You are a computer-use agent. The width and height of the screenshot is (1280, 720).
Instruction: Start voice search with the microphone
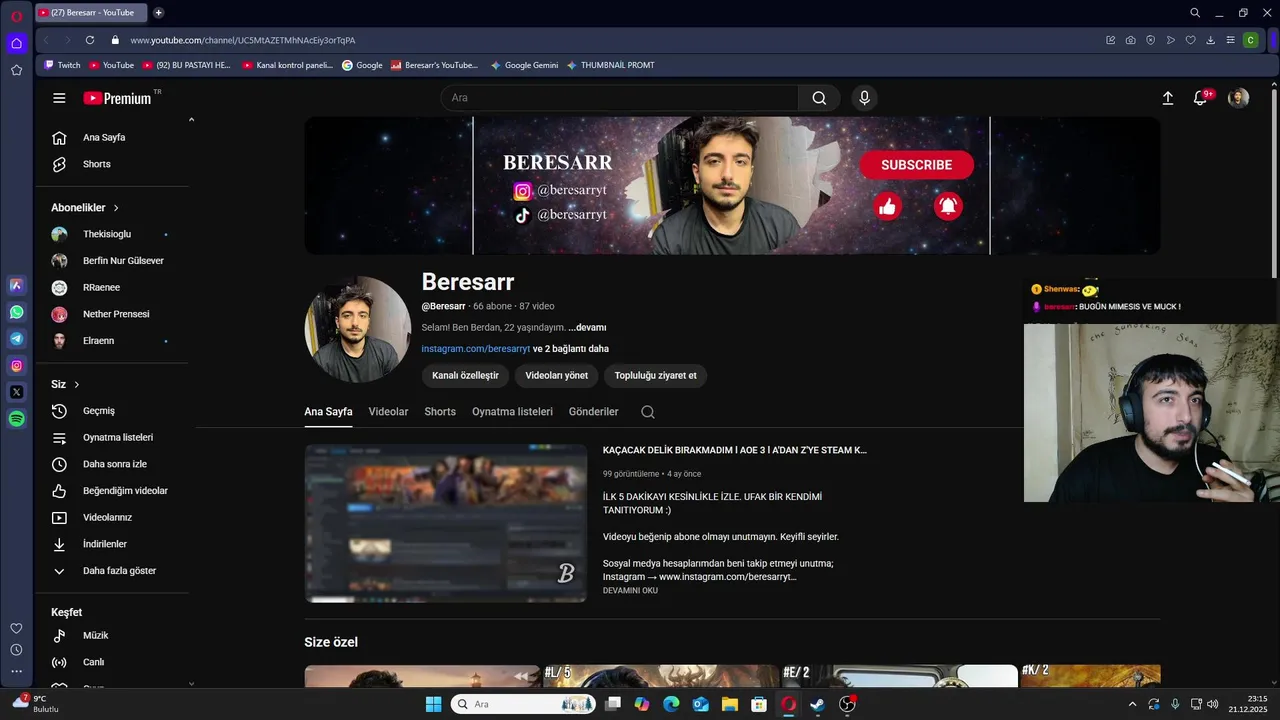point(864,98)
